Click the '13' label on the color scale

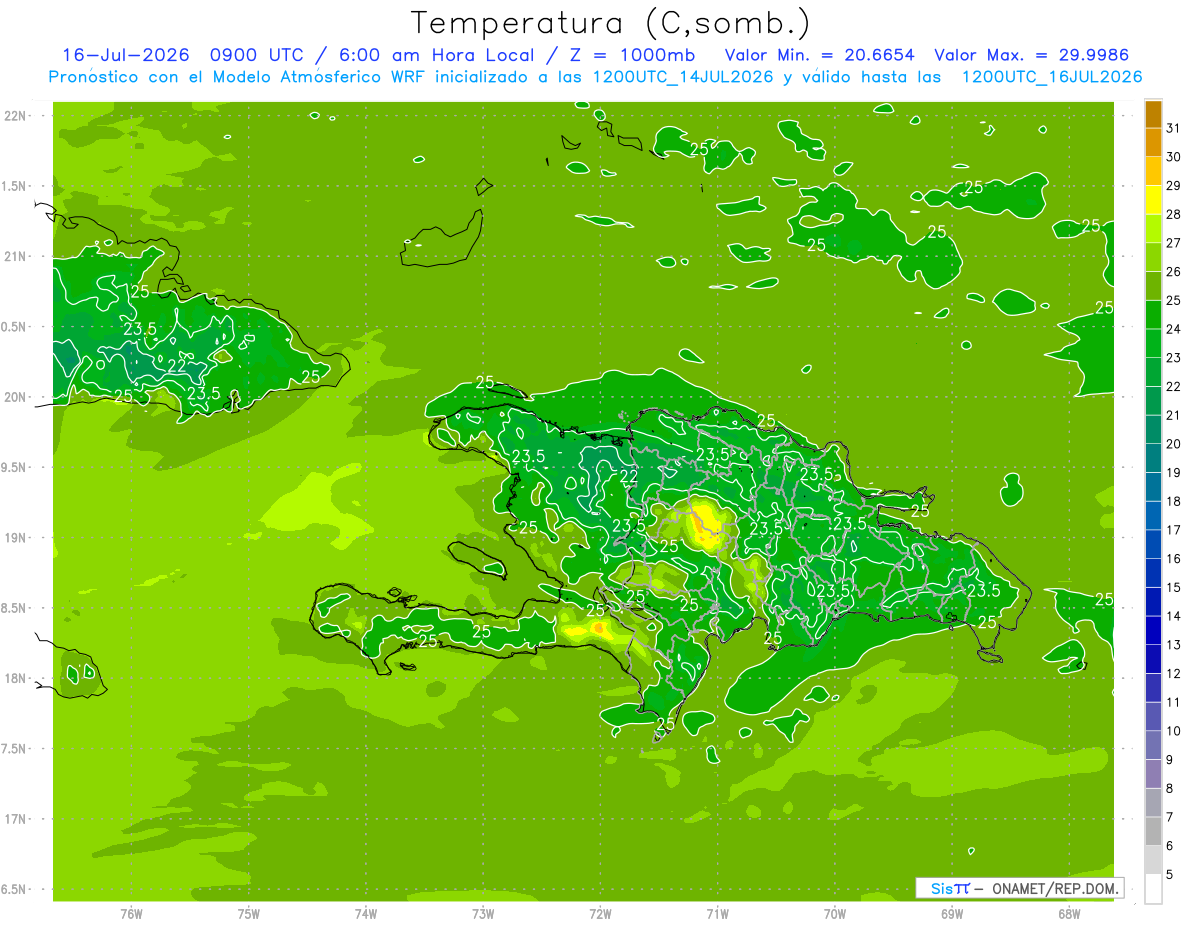(1173, 645)
